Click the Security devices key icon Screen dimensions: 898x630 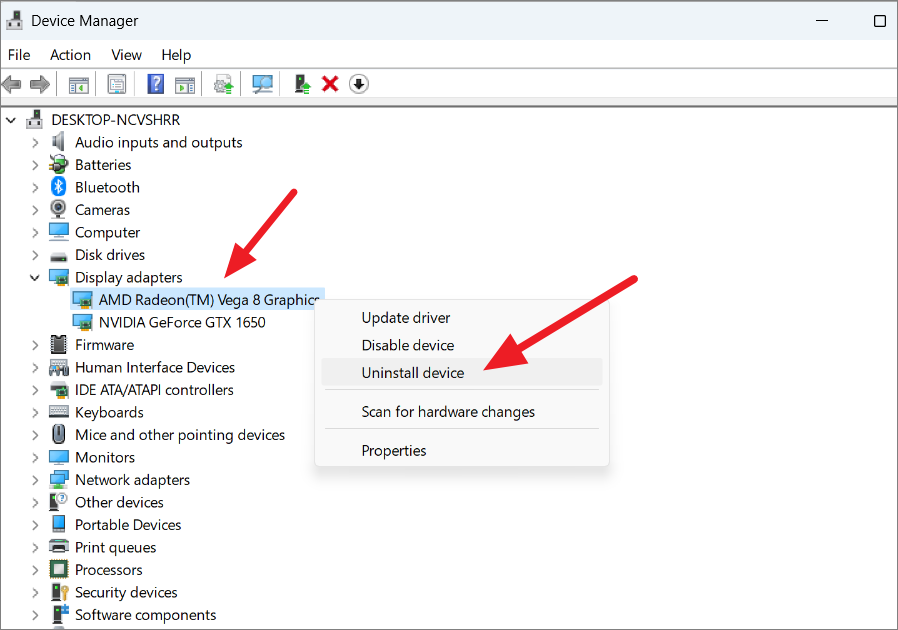pos(59,592)
